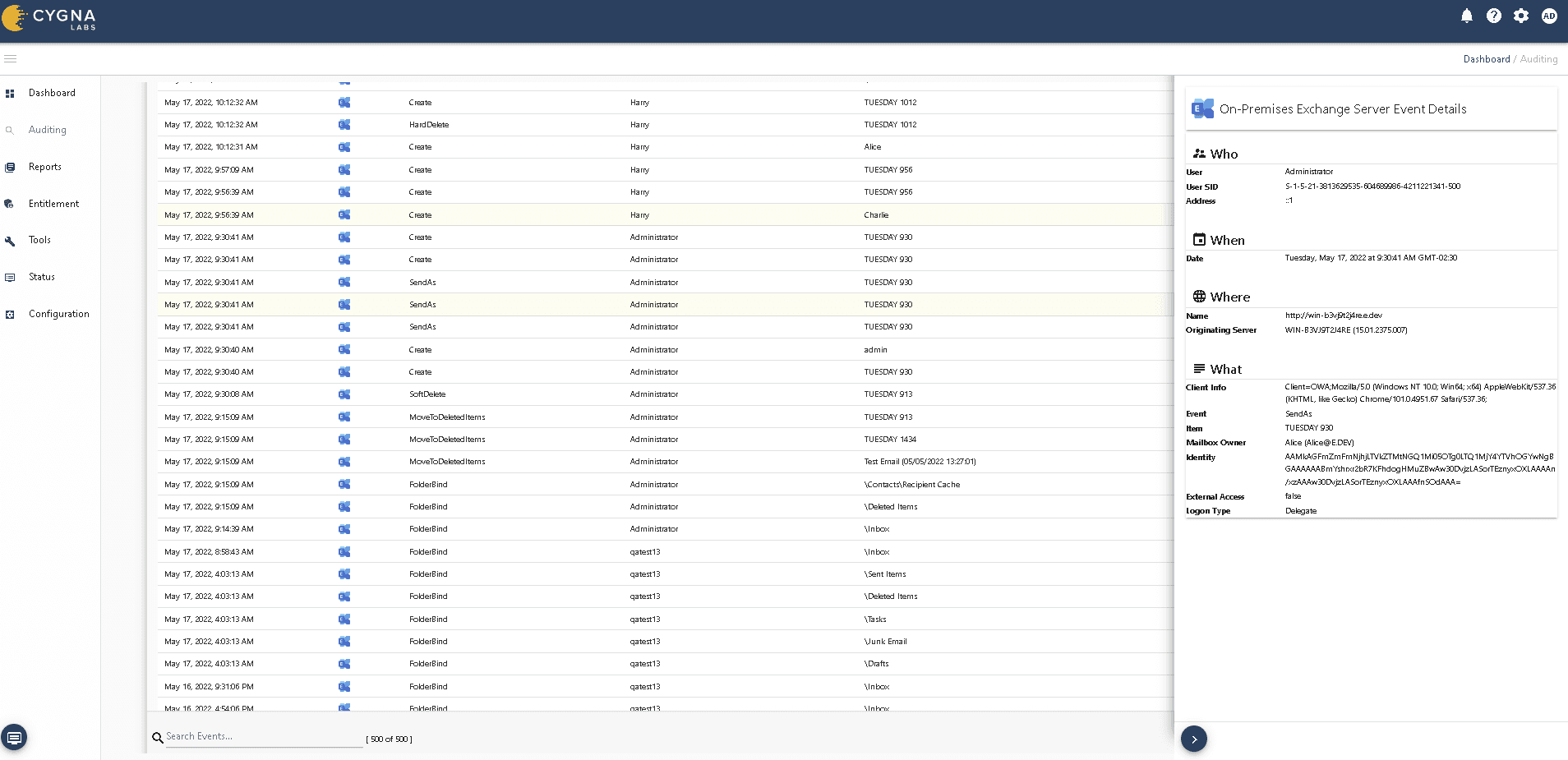Viewport: 1568px width, 760px height.
Task: Collapse details panel with arrow button
Action: (1193, 739)
